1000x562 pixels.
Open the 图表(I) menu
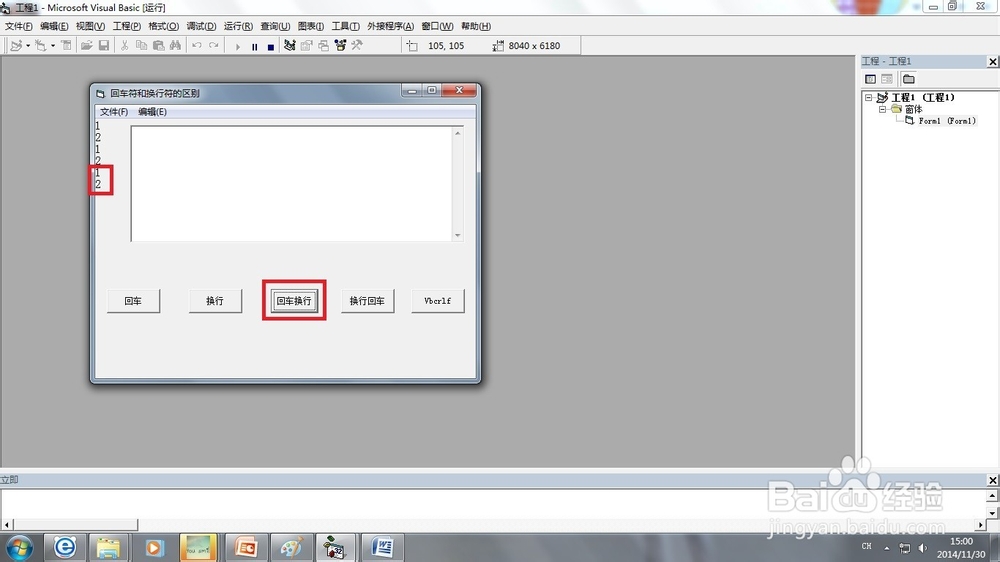[x=311, y=26]
